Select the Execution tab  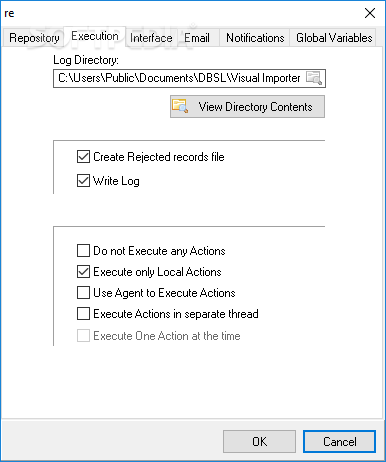click(95, 36)
